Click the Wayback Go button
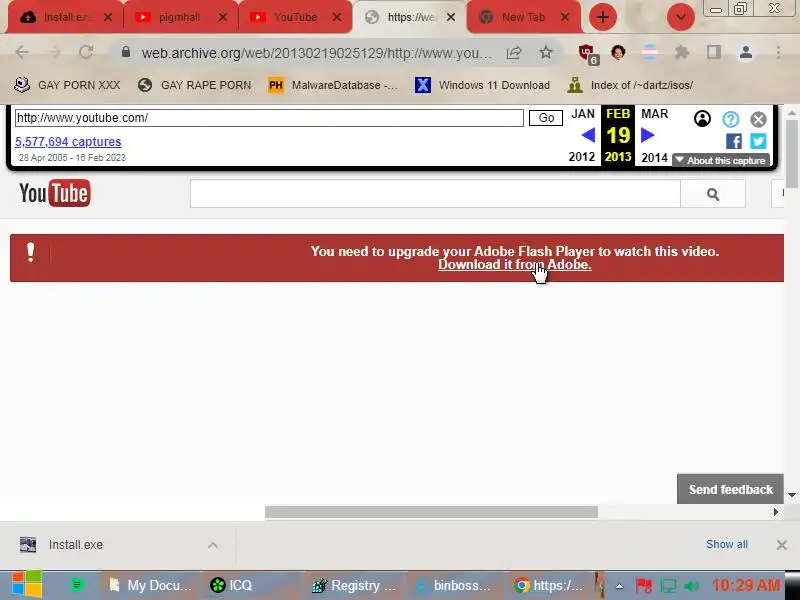800x600 pixels. (x=546, y=118)
